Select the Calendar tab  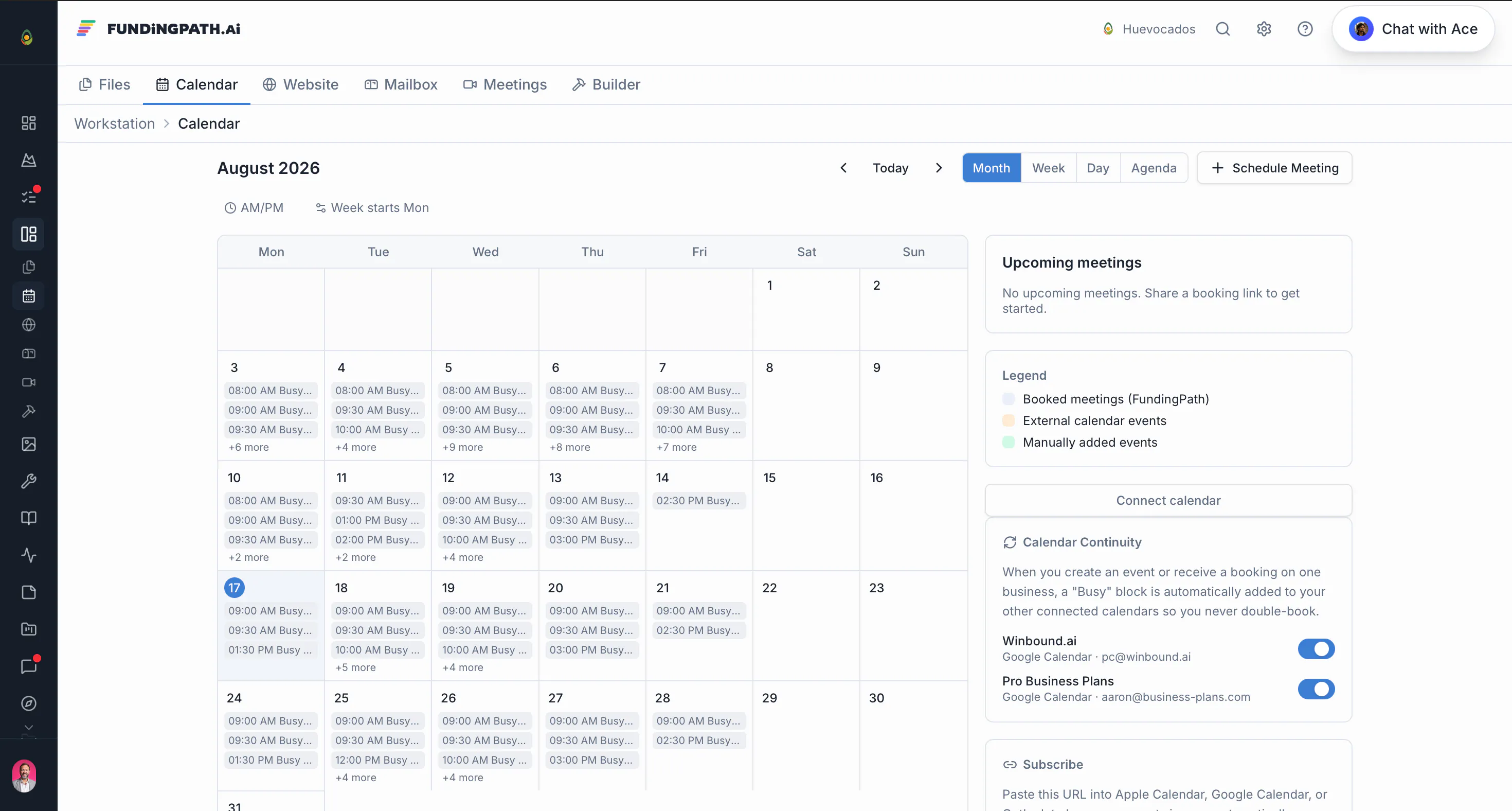196,84
